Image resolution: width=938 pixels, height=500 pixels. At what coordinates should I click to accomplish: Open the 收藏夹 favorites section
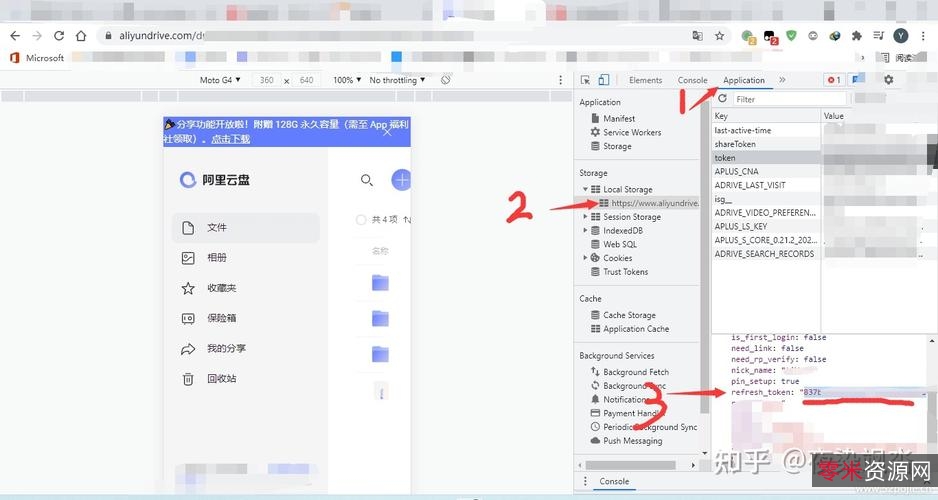(x=246, y=288)
